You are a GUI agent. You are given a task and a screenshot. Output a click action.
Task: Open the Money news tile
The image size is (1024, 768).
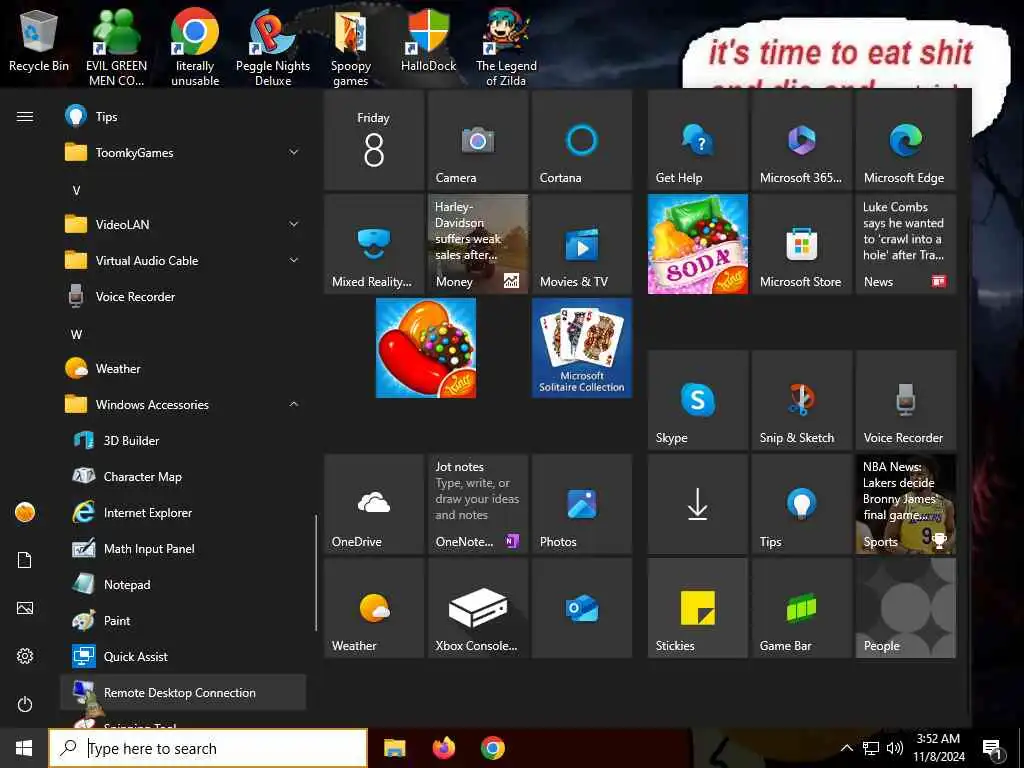477,244
